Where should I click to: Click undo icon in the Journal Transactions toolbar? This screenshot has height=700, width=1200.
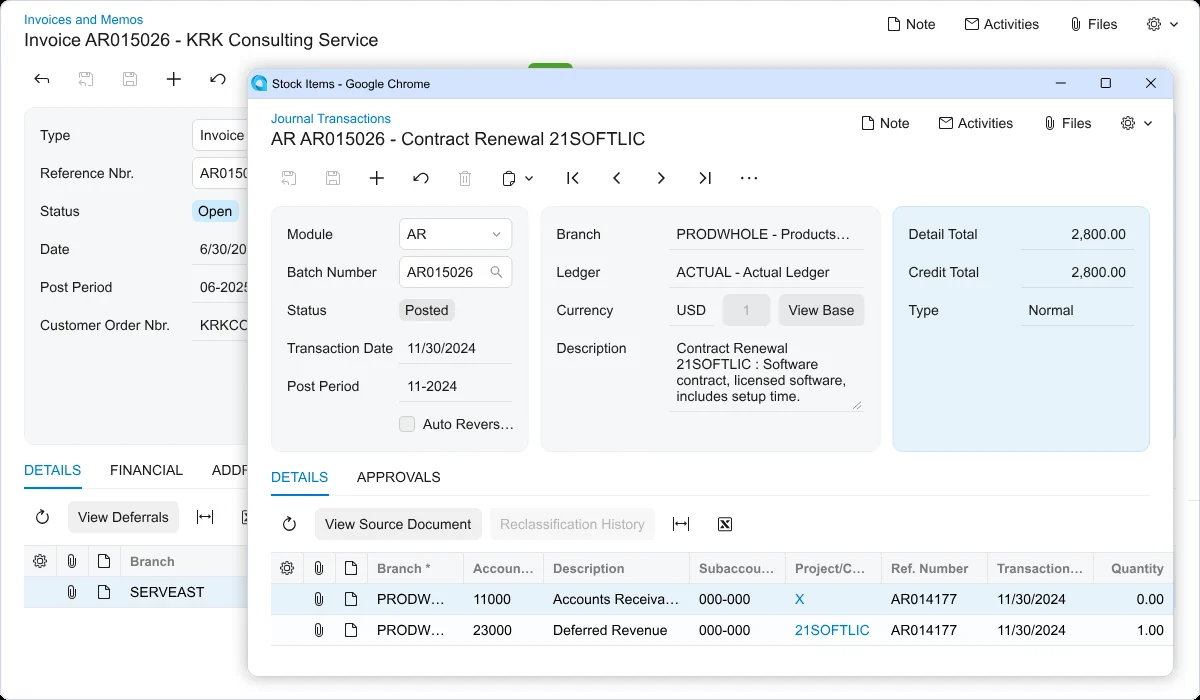(421, 178)
